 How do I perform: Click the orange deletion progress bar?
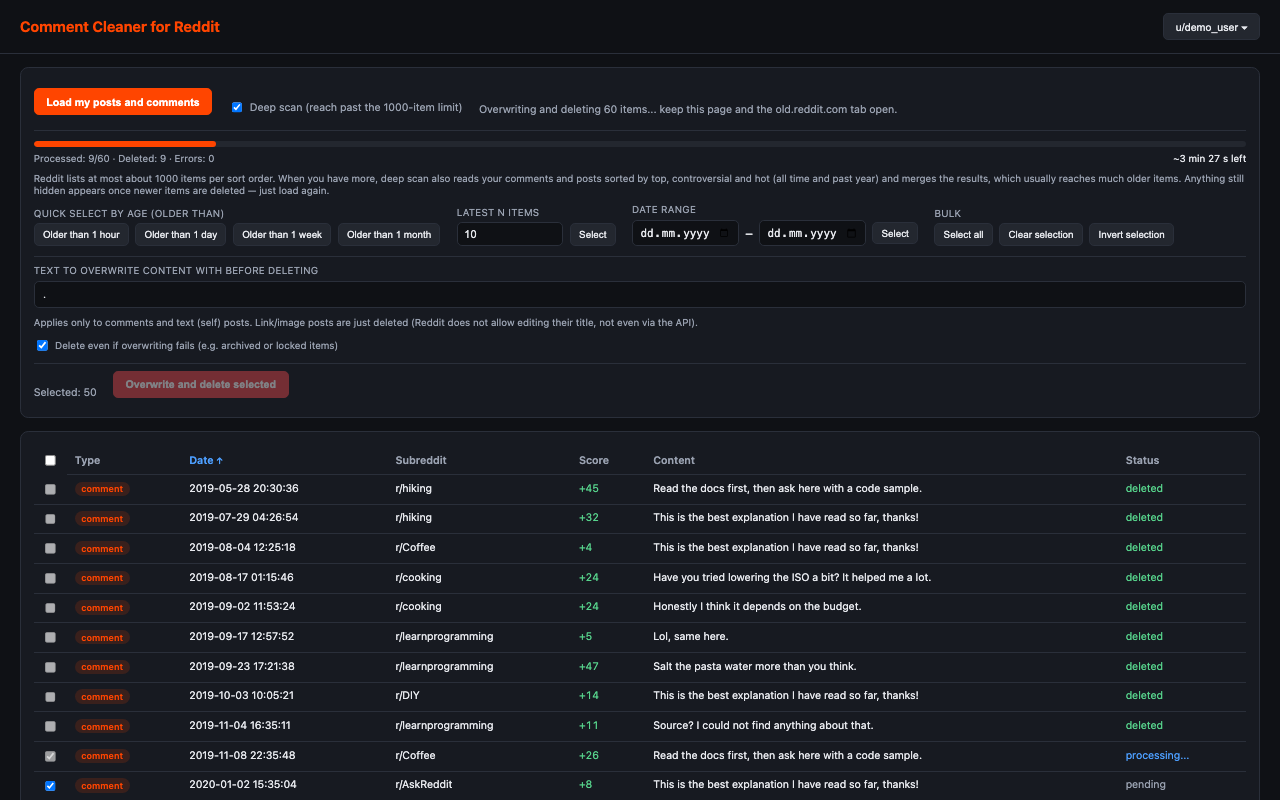pyautogui.click(x=125, y=144)
